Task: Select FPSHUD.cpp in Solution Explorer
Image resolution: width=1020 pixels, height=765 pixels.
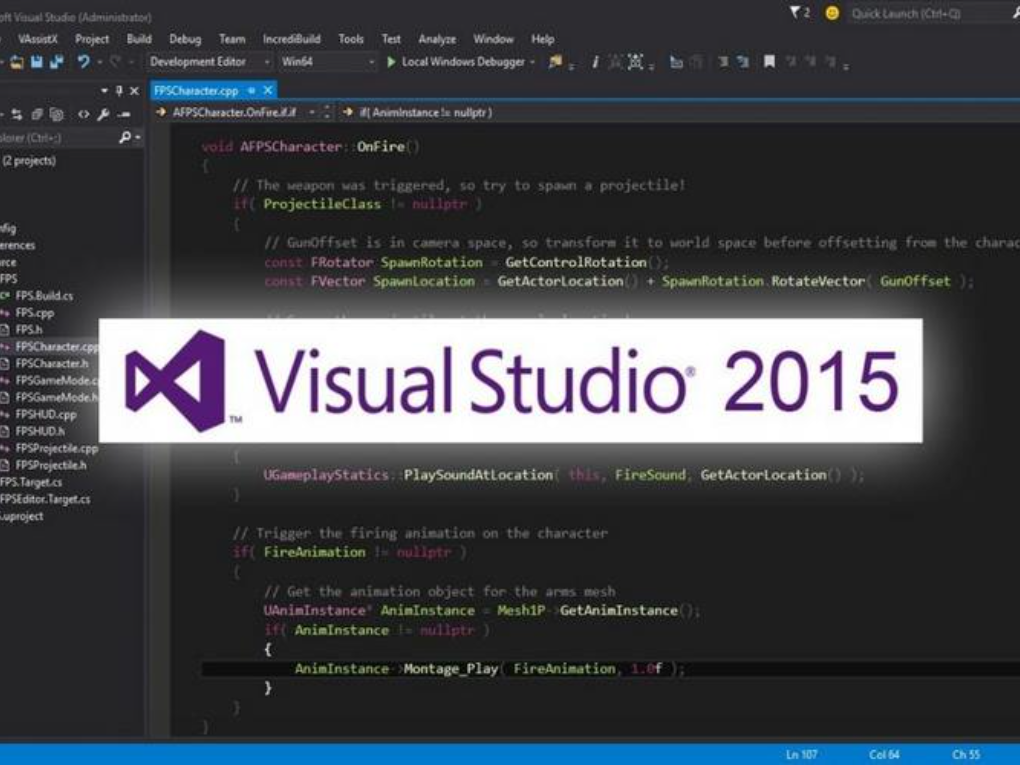Action: pos(46,414)
